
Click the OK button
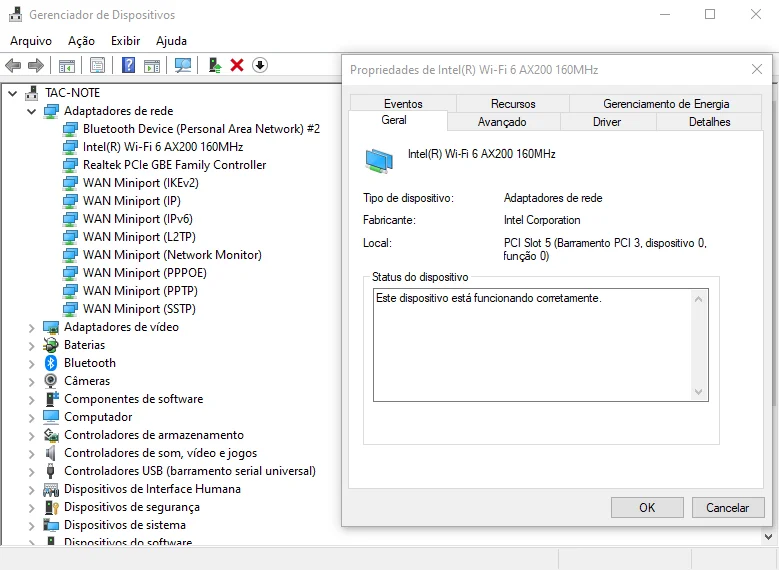(647, 507)
